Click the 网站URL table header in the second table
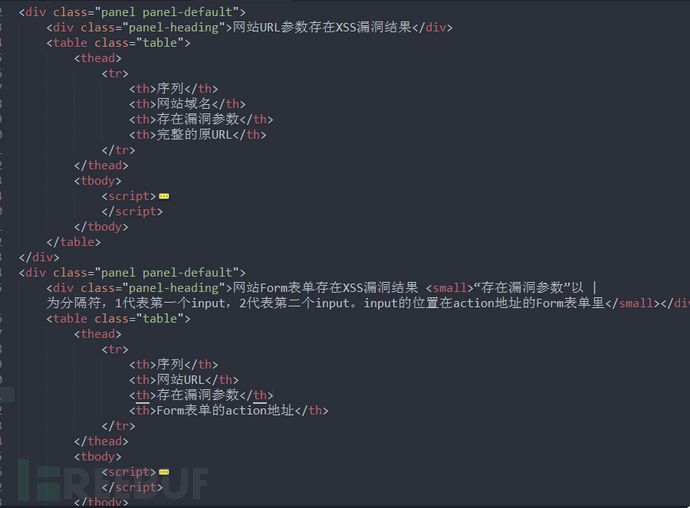Image resolution: width=690 pixels, height=508 pixels. pos(184,379)
